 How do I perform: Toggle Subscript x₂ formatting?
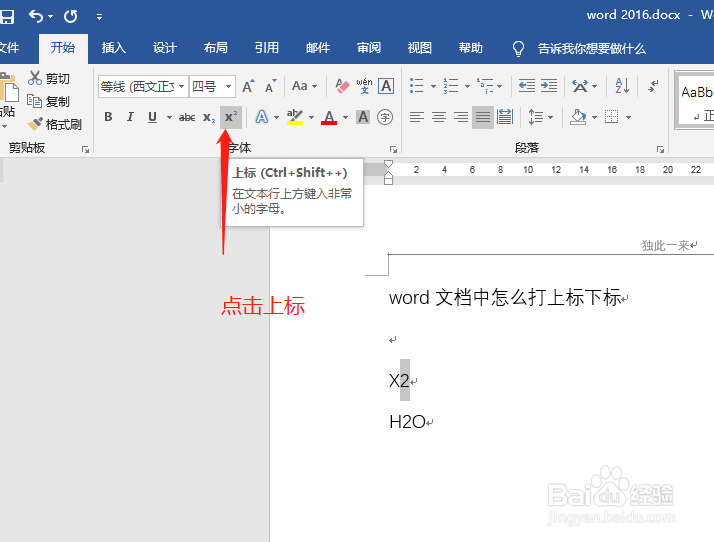(x=209, y=118)
